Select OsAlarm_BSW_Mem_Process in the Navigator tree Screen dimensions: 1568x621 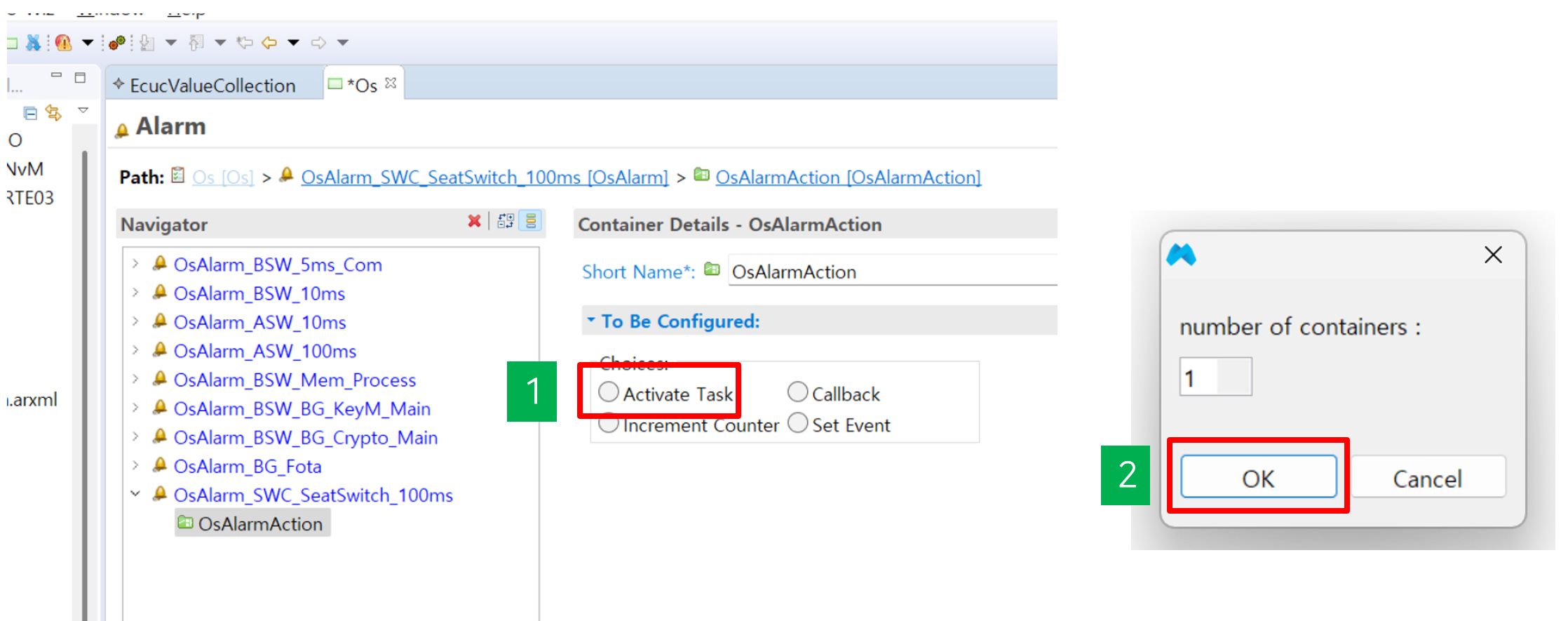[x=295, y=380]
